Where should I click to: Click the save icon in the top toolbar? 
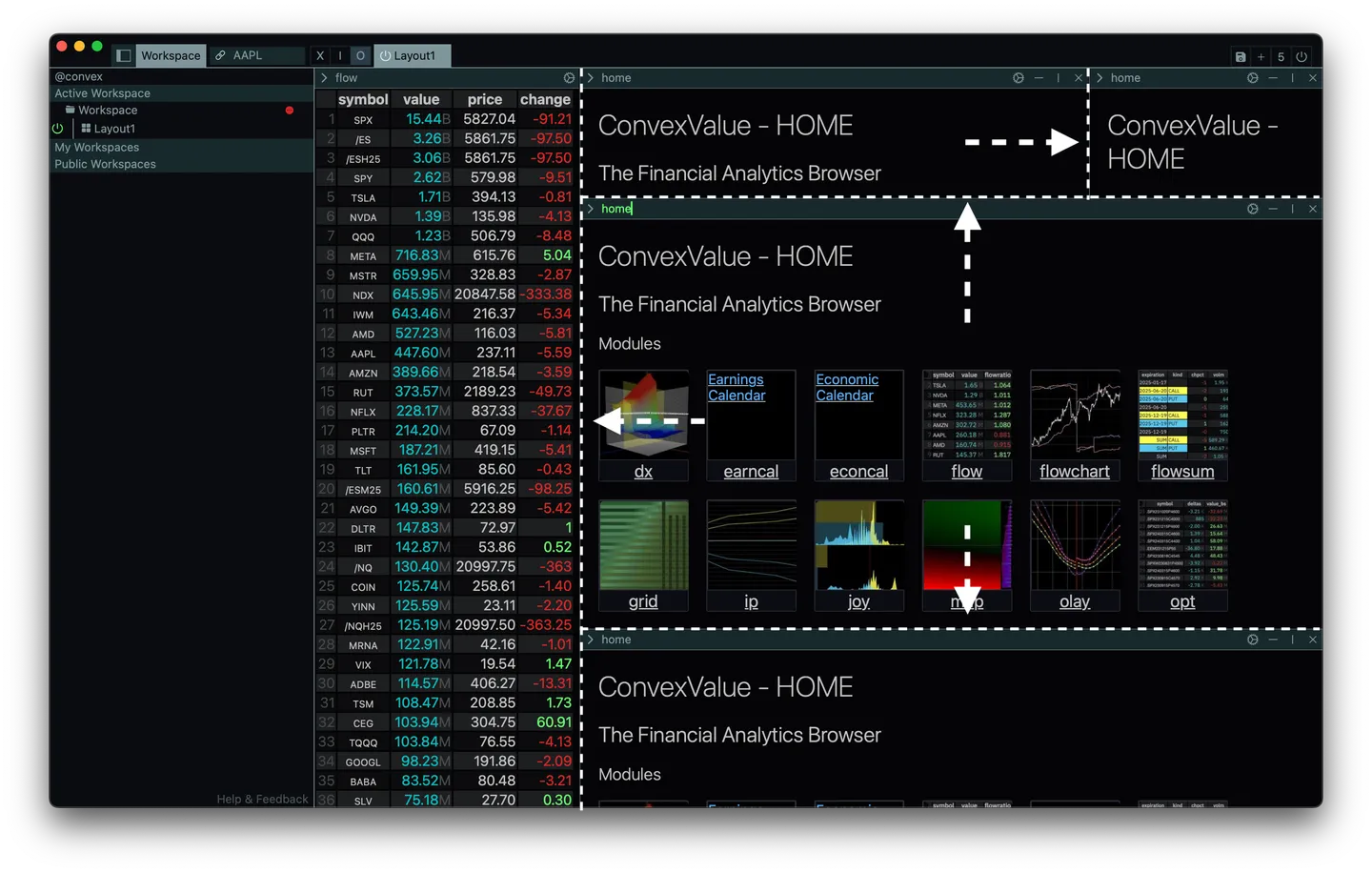1241,57
